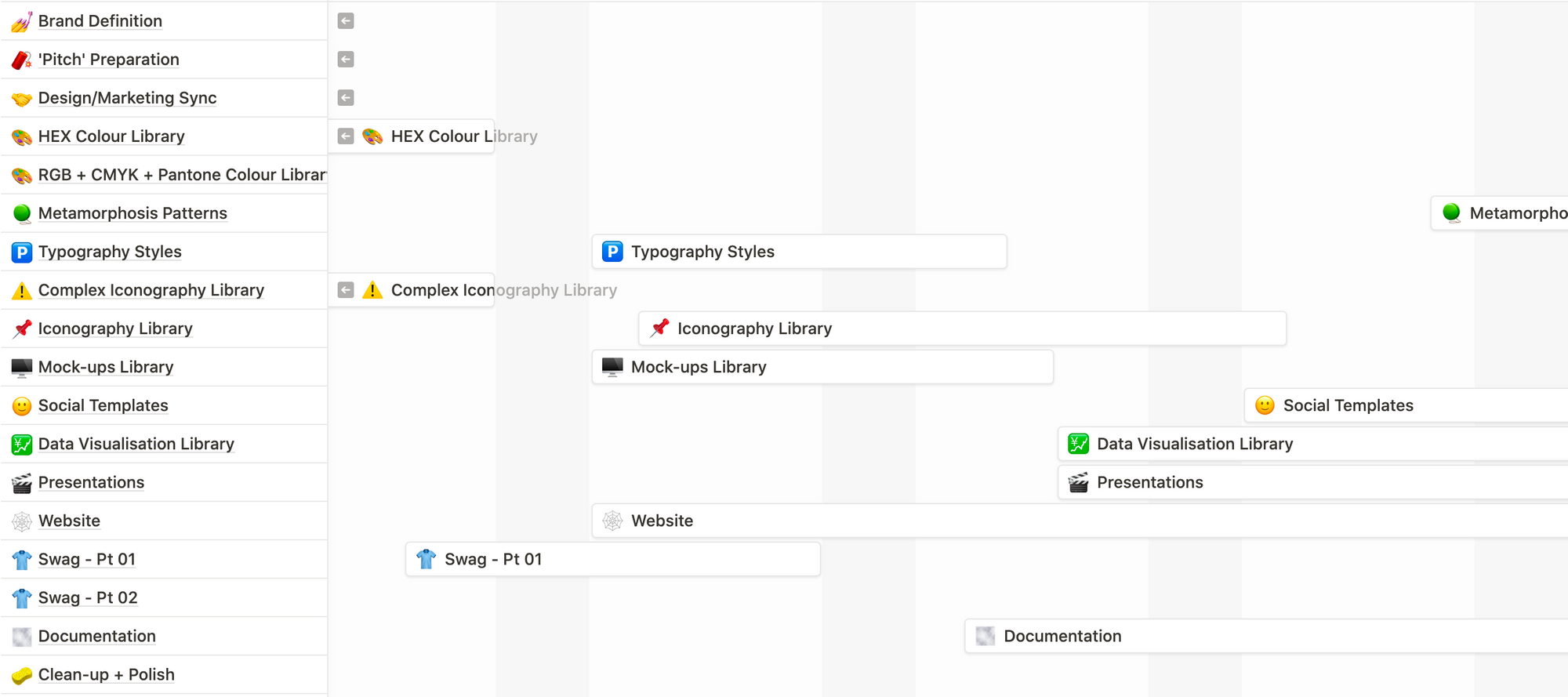This screenshot has width=1568, height=697.
Task: Click the left-arrow button beside Complex Iconography Library bar
Action: pyautogui.click(x=345, y=289)
